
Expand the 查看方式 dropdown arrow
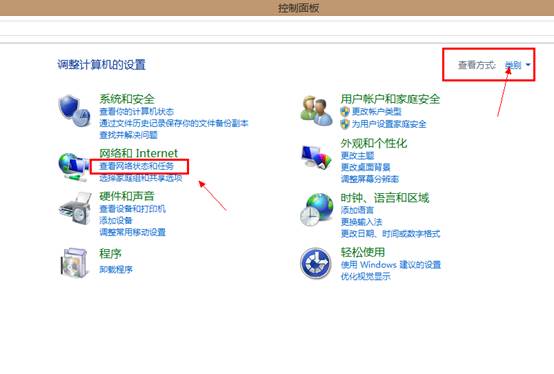pos(528,65)
